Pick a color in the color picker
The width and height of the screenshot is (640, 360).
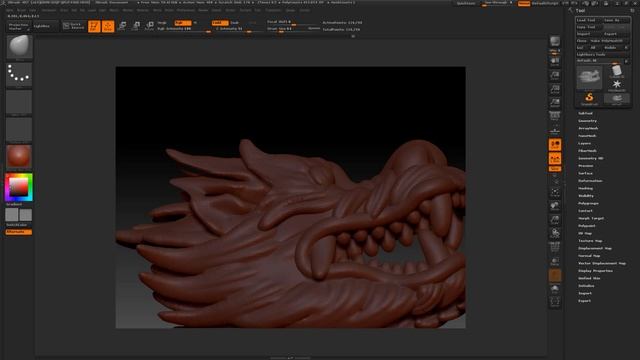click(19, 187)
